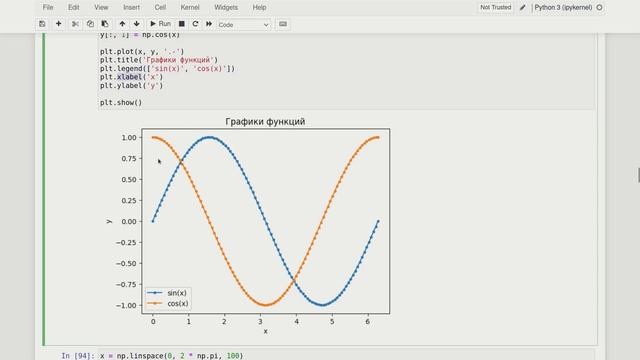Click the sin(x) legend entry

167,293
